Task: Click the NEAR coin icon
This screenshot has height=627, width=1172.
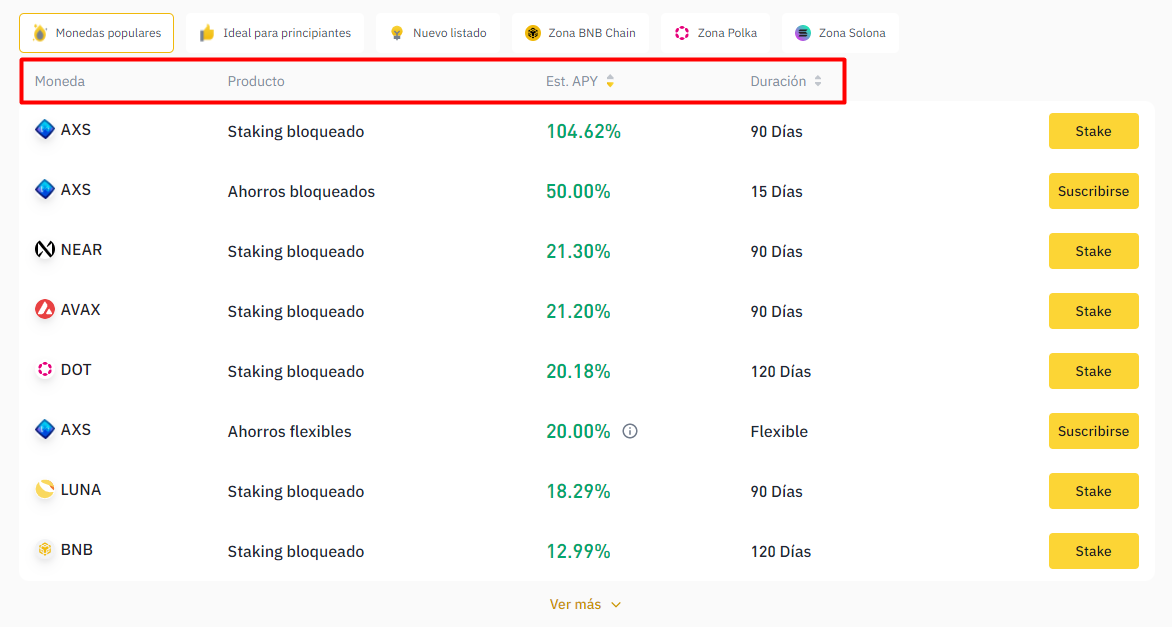Action: (45, 249)
